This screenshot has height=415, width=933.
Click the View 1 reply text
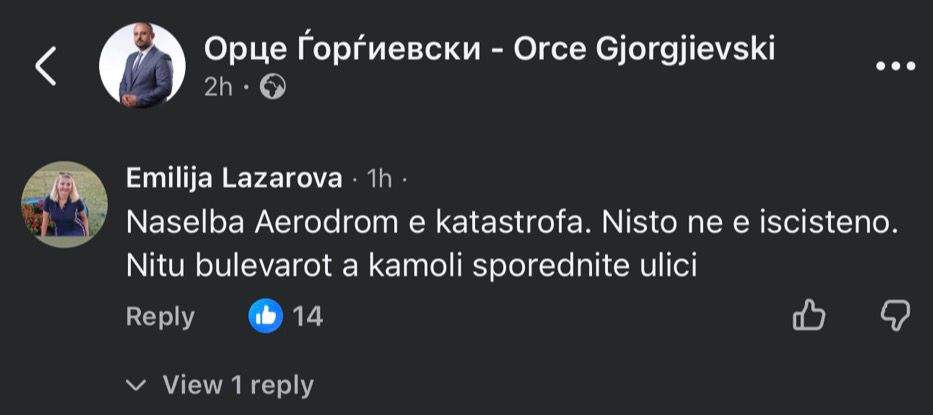[x=238, y=384]
